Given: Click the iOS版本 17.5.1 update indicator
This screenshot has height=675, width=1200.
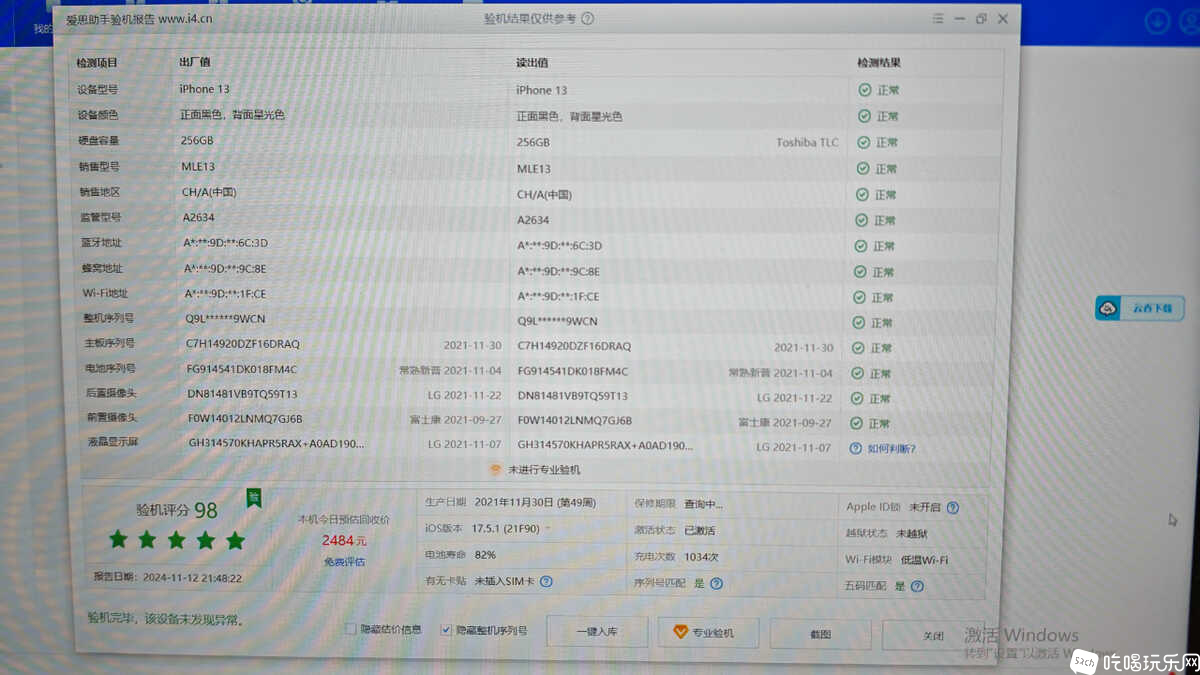Looking at the screenshot, I should 547,527.
